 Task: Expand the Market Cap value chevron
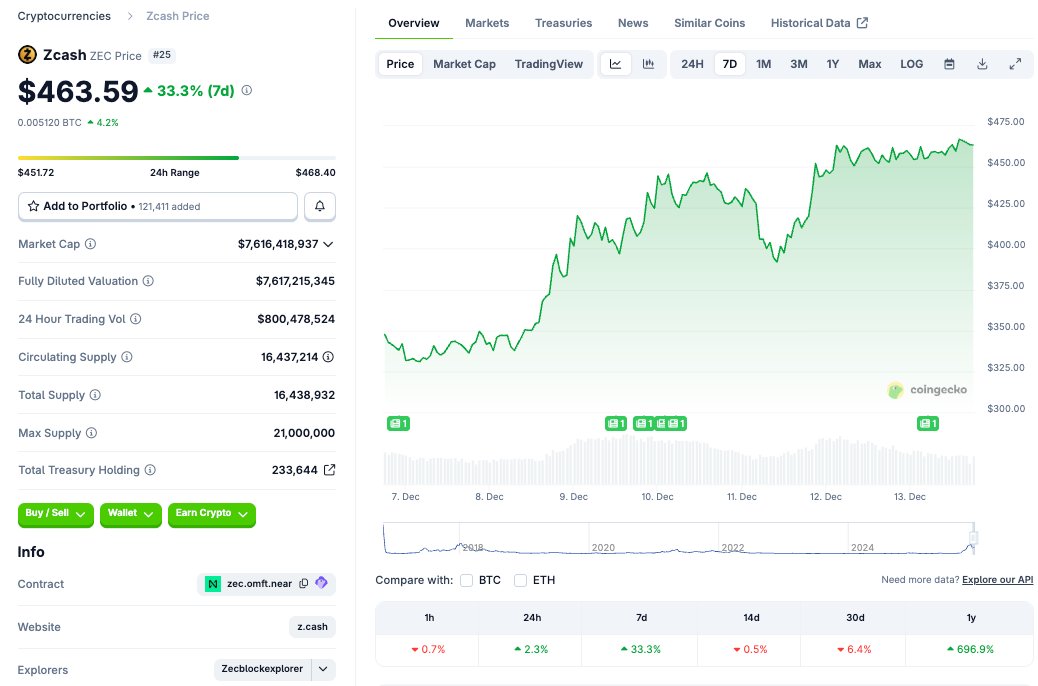[x=329, y=244]
